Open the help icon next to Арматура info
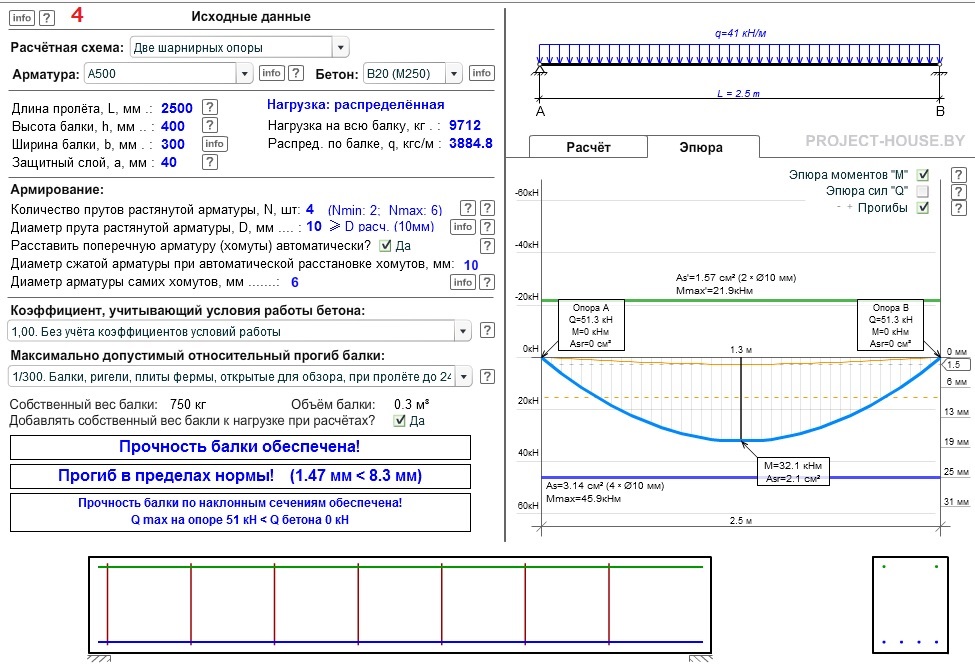This screenshot has width=975, height=671. click(296, 73)
